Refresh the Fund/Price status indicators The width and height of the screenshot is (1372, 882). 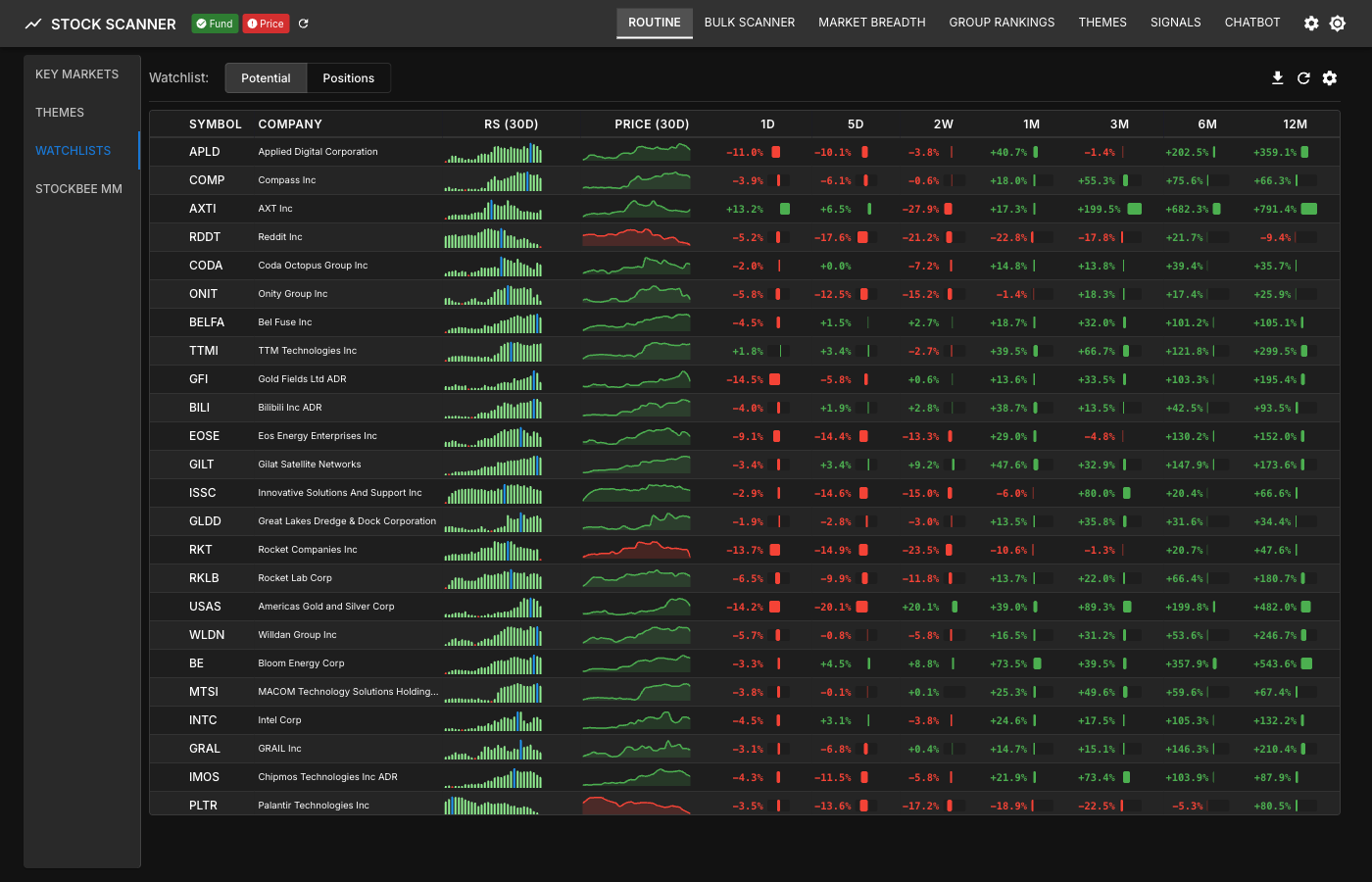point(302,23)
